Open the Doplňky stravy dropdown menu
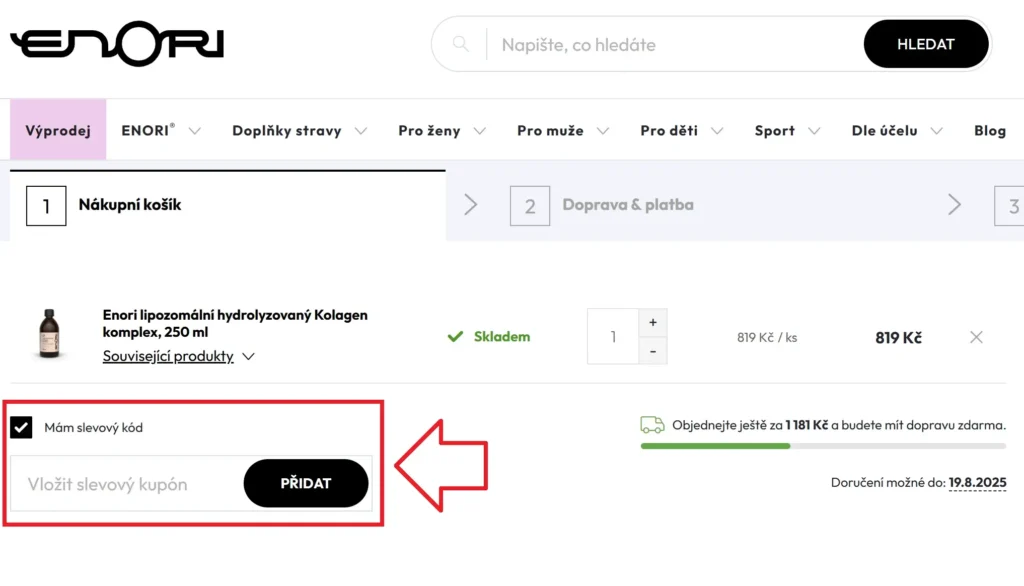 300,131
